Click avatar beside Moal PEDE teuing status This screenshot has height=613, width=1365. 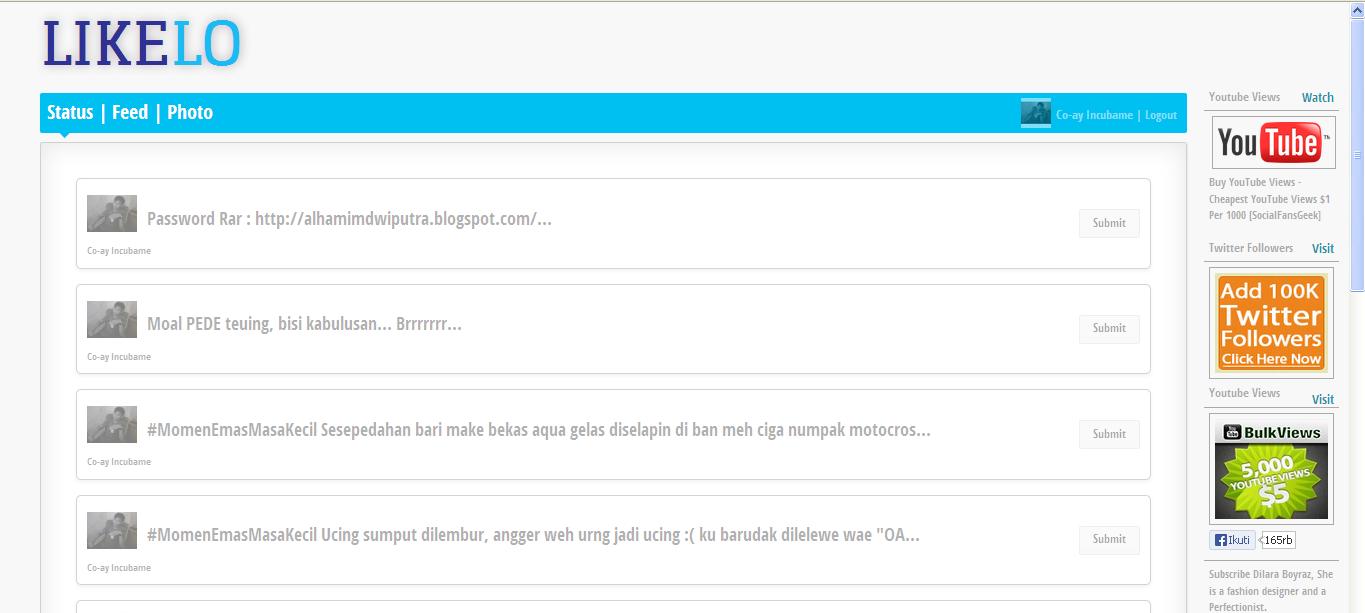(112, 319)
